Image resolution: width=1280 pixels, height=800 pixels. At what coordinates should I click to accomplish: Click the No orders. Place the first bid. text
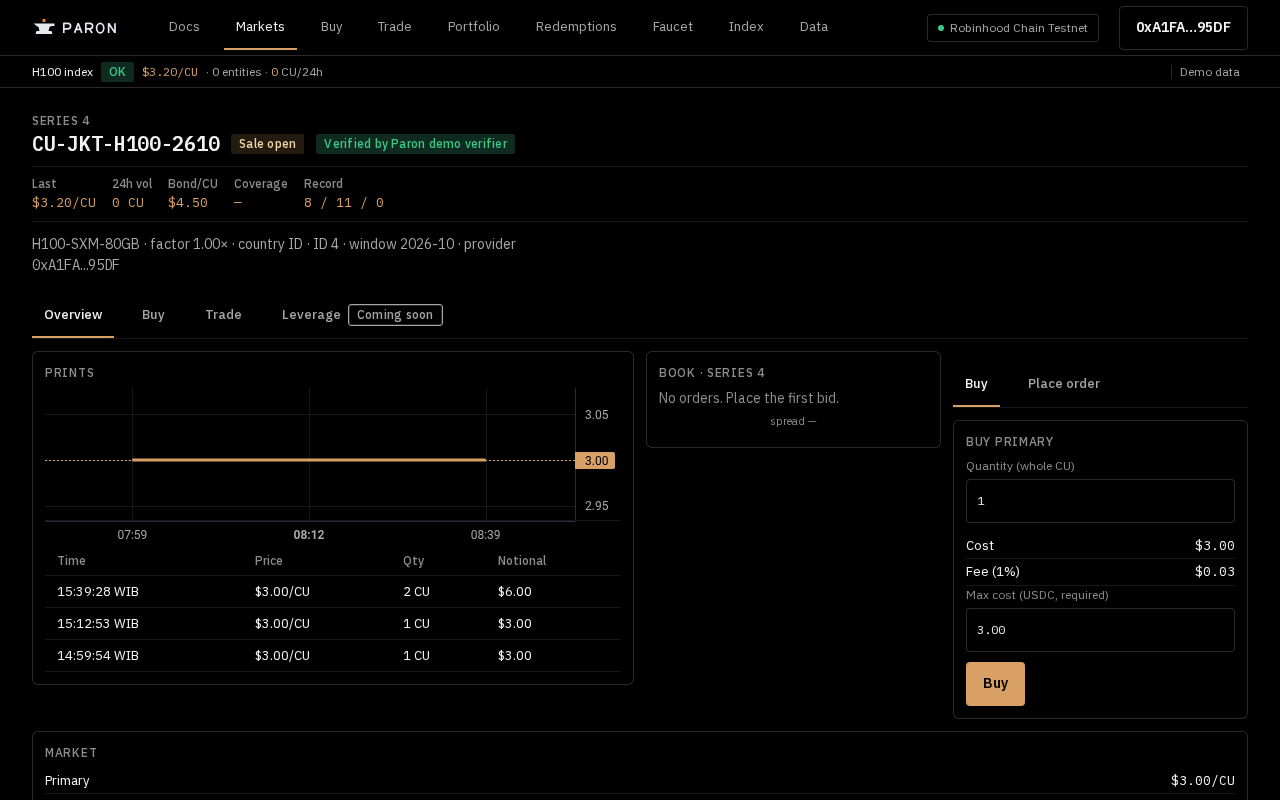click(x=749, y=398)
